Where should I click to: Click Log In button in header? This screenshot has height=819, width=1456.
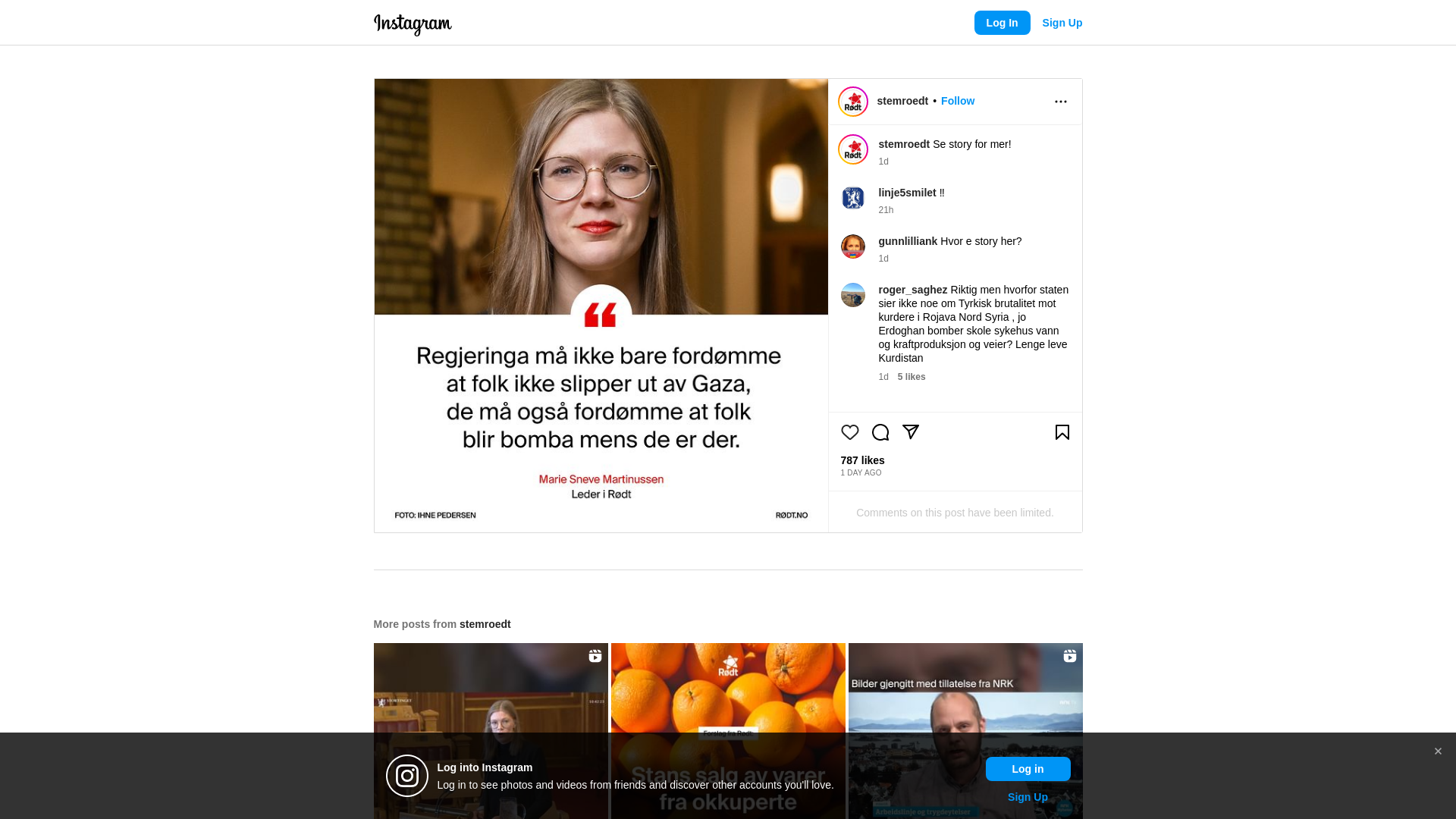point(1002,23)
